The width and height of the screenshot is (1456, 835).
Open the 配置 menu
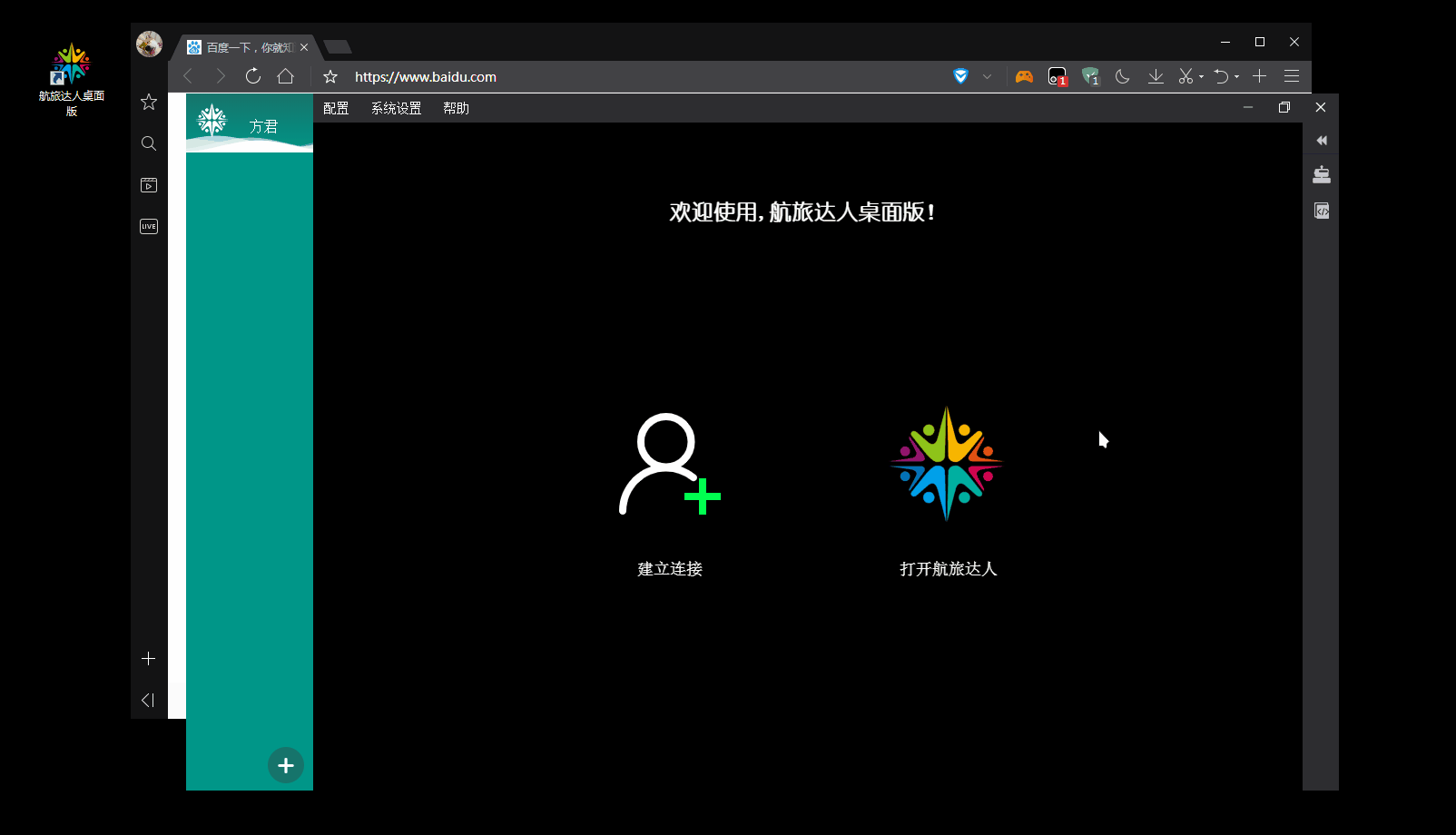click(x=336, y=108)
